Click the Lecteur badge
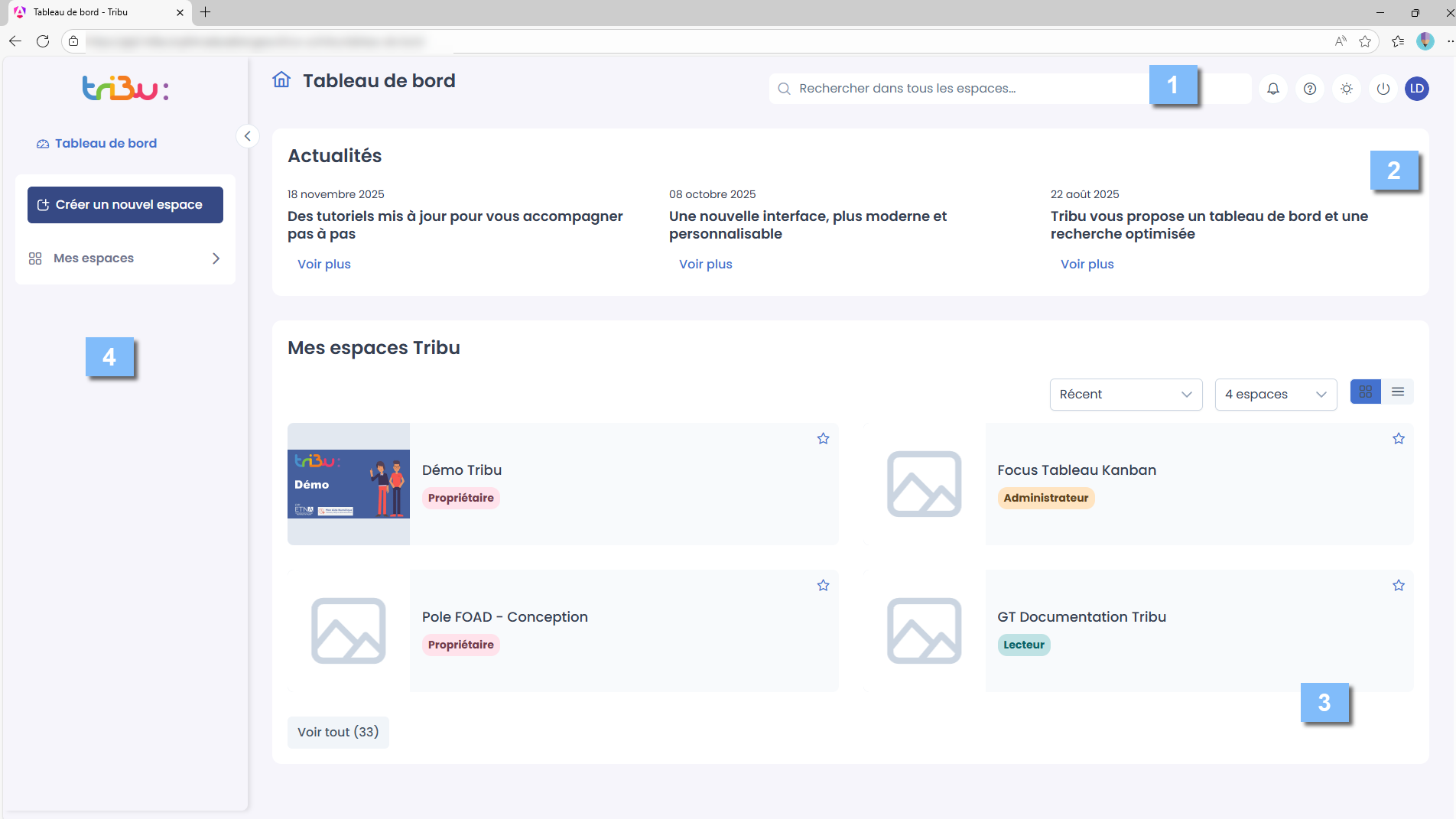Screen dimensions: 1456x819 point(1023,645)
